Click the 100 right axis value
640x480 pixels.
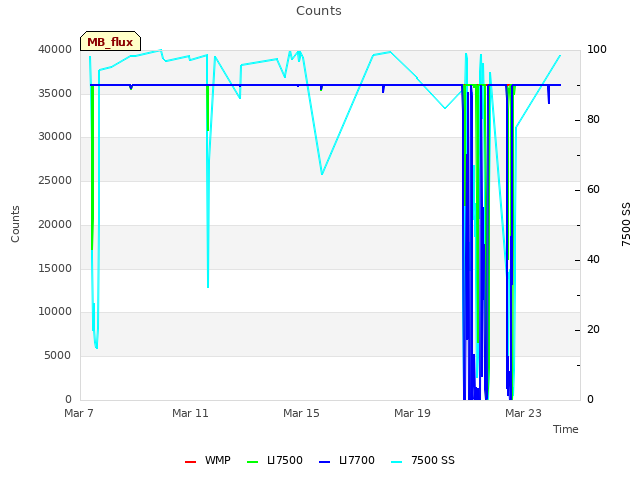[597, 49]
